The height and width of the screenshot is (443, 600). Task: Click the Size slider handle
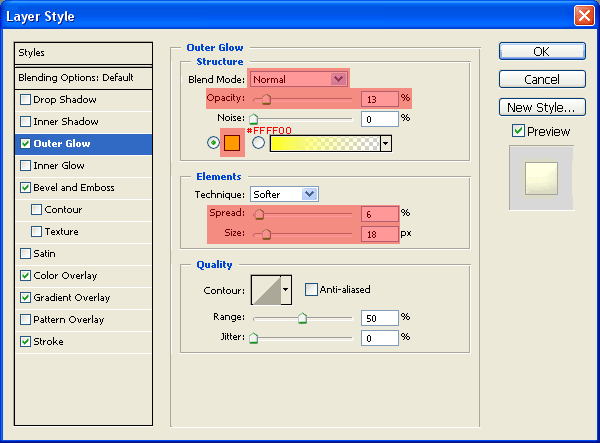point(266,234)
